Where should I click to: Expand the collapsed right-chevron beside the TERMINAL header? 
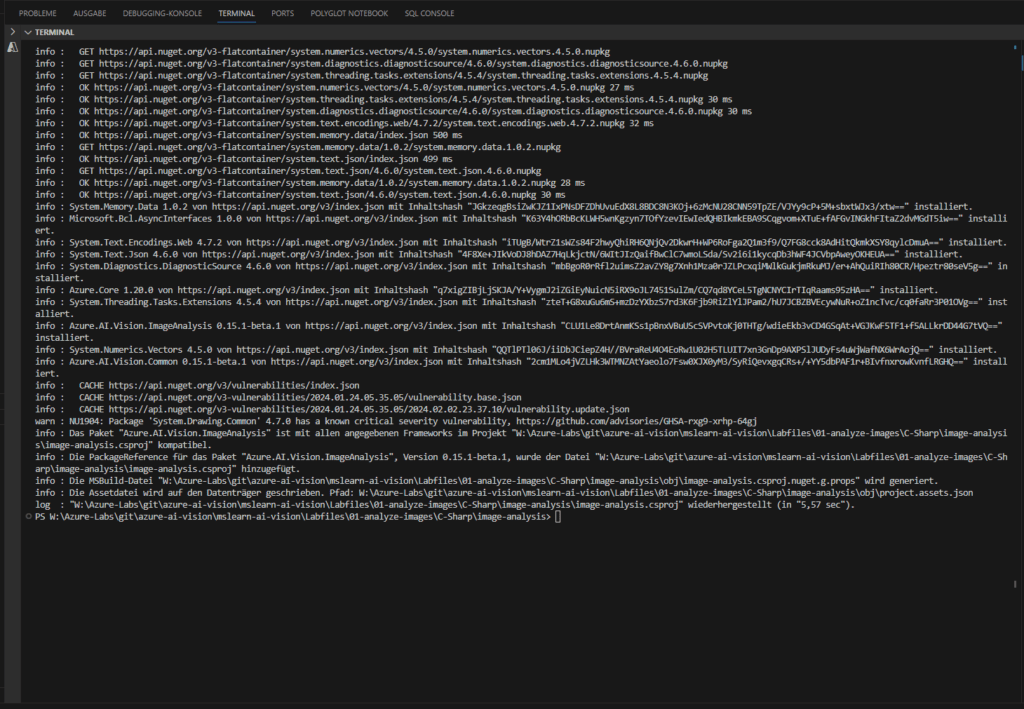pos(12,31)
